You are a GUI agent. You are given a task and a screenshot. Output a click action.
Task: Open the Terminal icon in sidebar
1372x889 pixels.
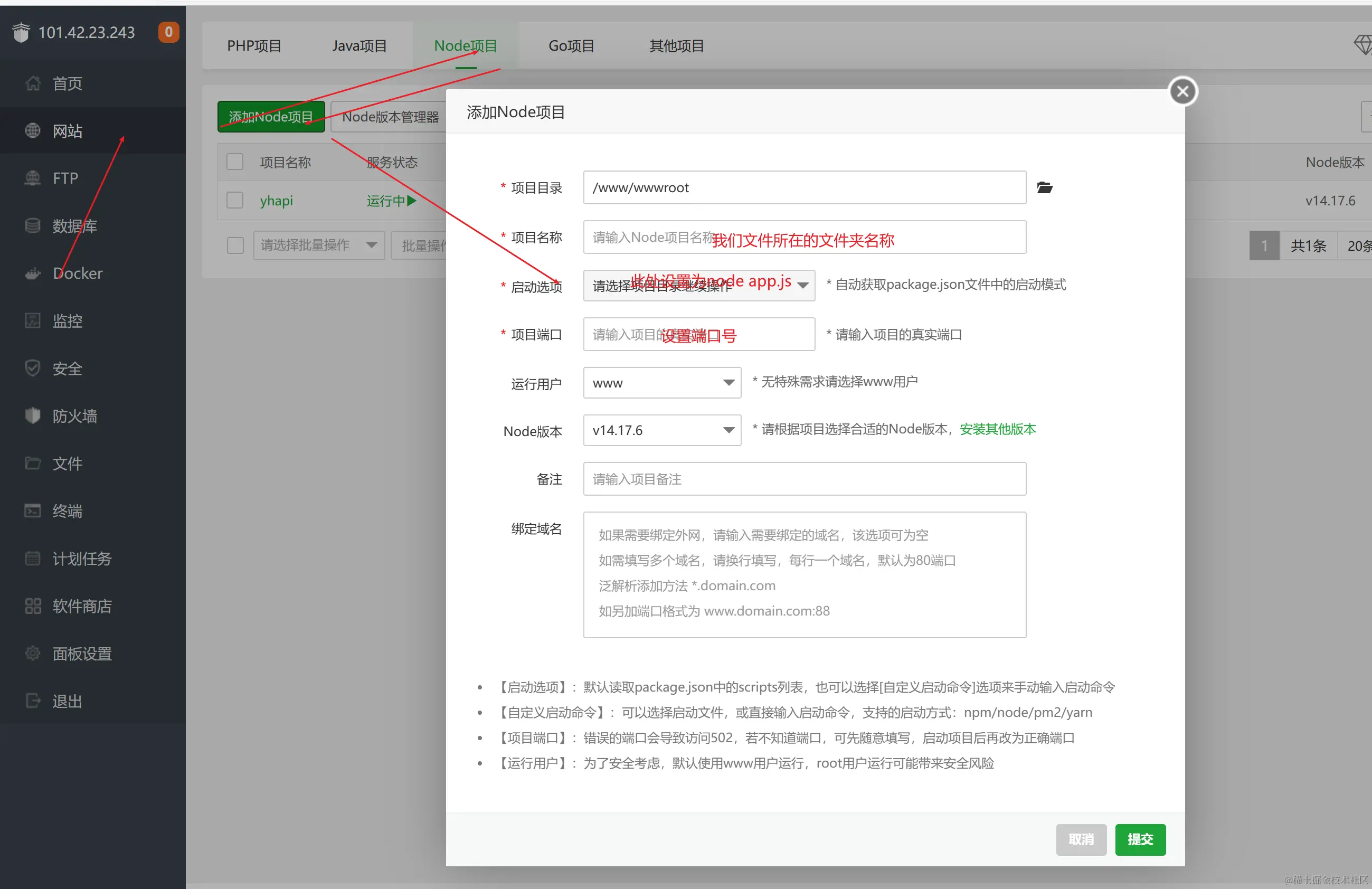coord(33,511)
